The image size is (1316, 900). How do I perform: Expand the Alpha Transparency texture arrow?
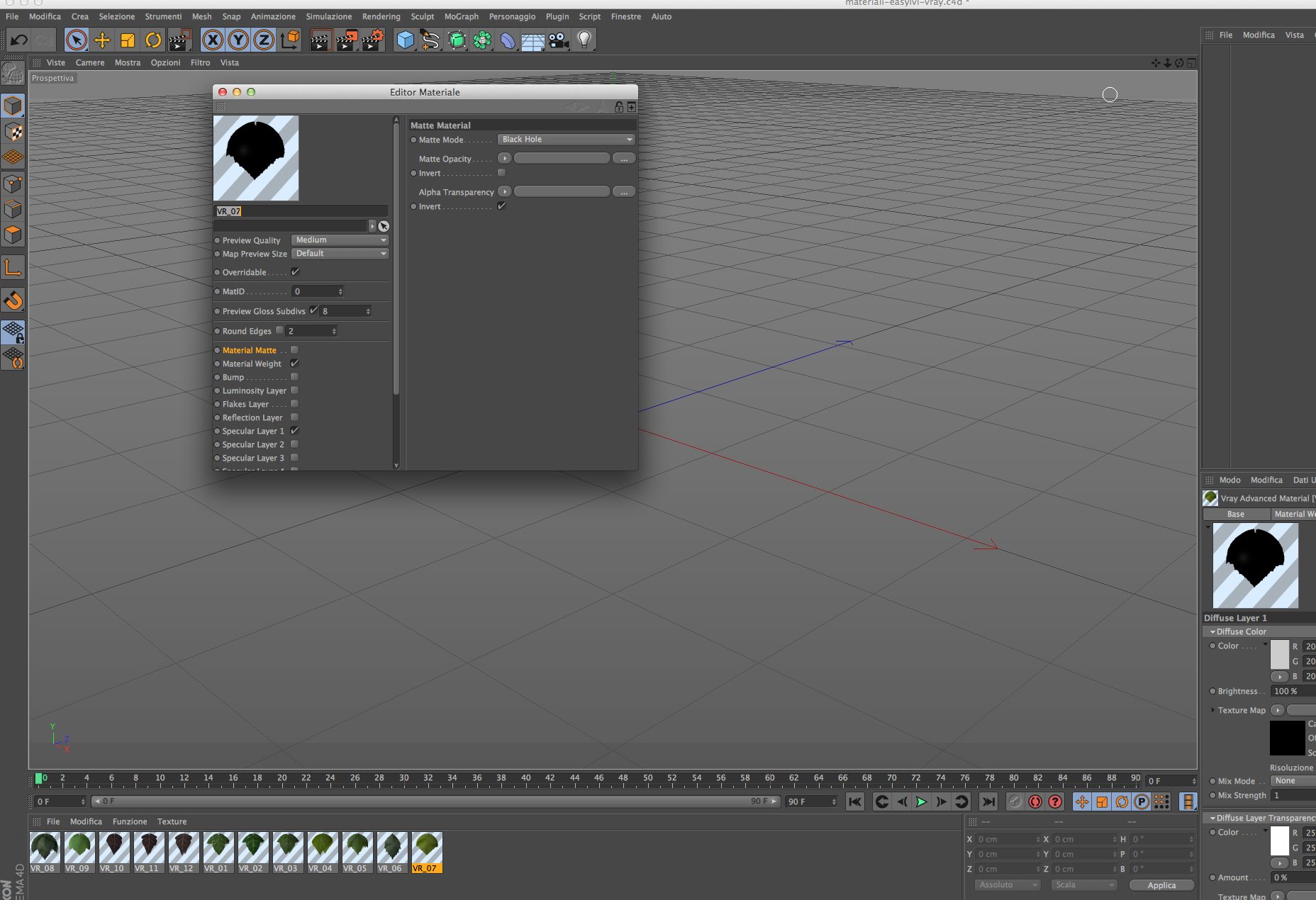coord(504,192)
